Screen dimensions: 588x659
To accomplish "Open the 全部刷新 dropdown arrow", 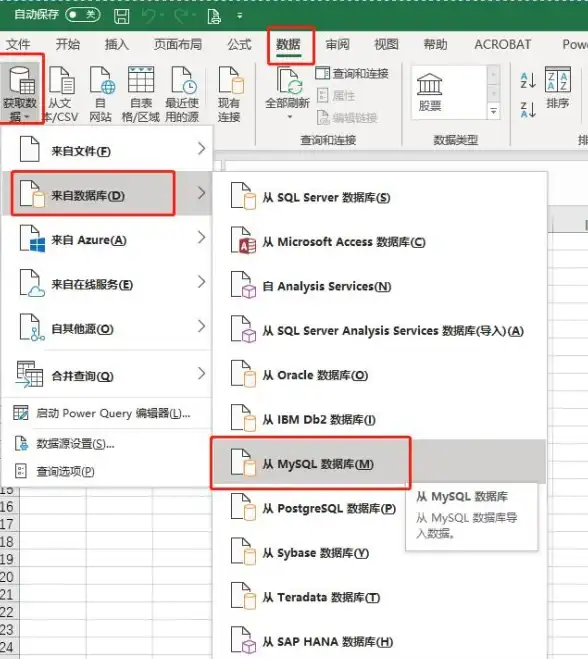I will tap(290, 117).
